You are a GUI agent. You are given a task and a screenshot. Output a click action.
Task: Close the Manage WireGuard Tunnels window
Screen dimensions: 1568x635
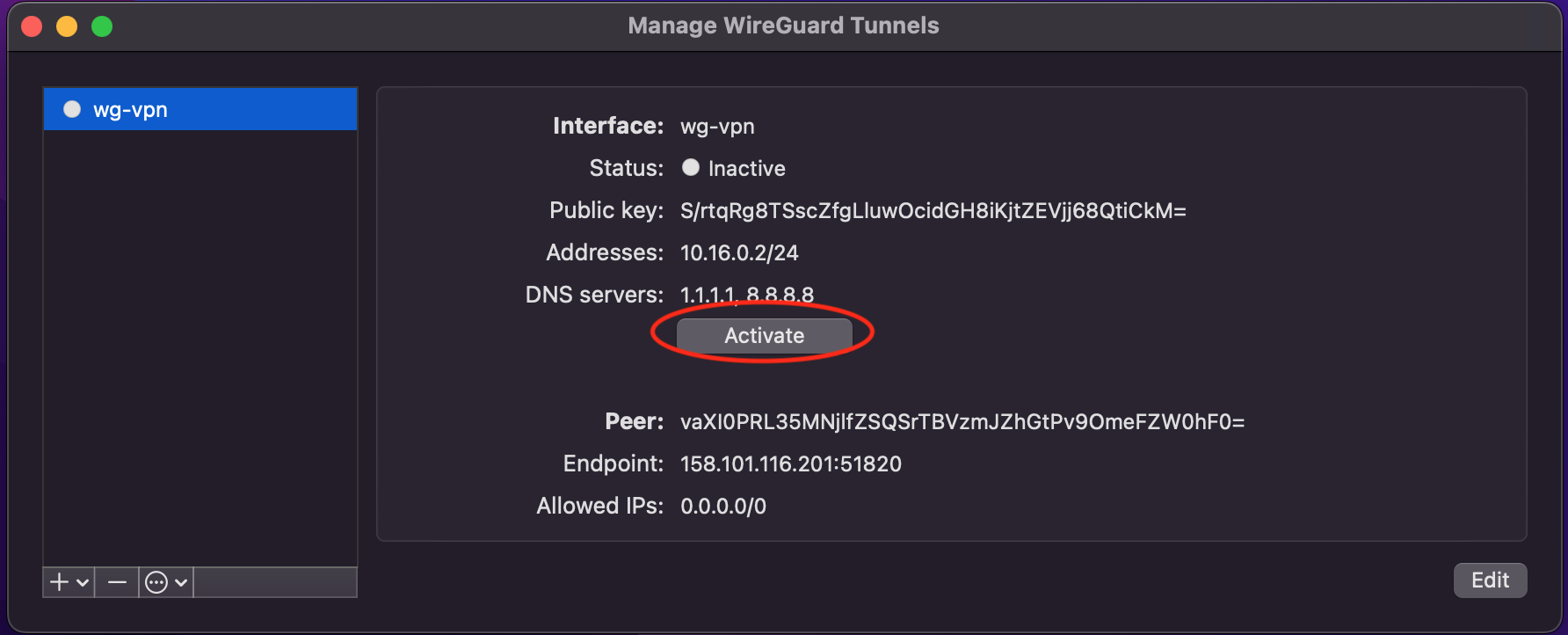tap(32, 26)
